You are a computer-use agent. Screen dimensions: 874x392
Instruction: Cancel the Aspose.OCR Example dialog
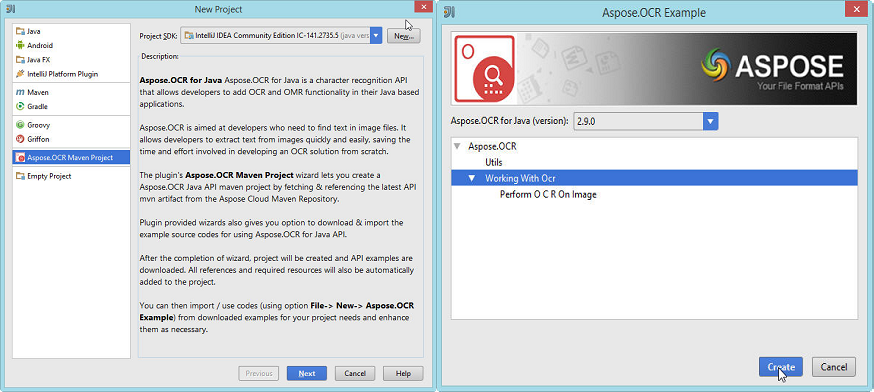pos(834,367)
